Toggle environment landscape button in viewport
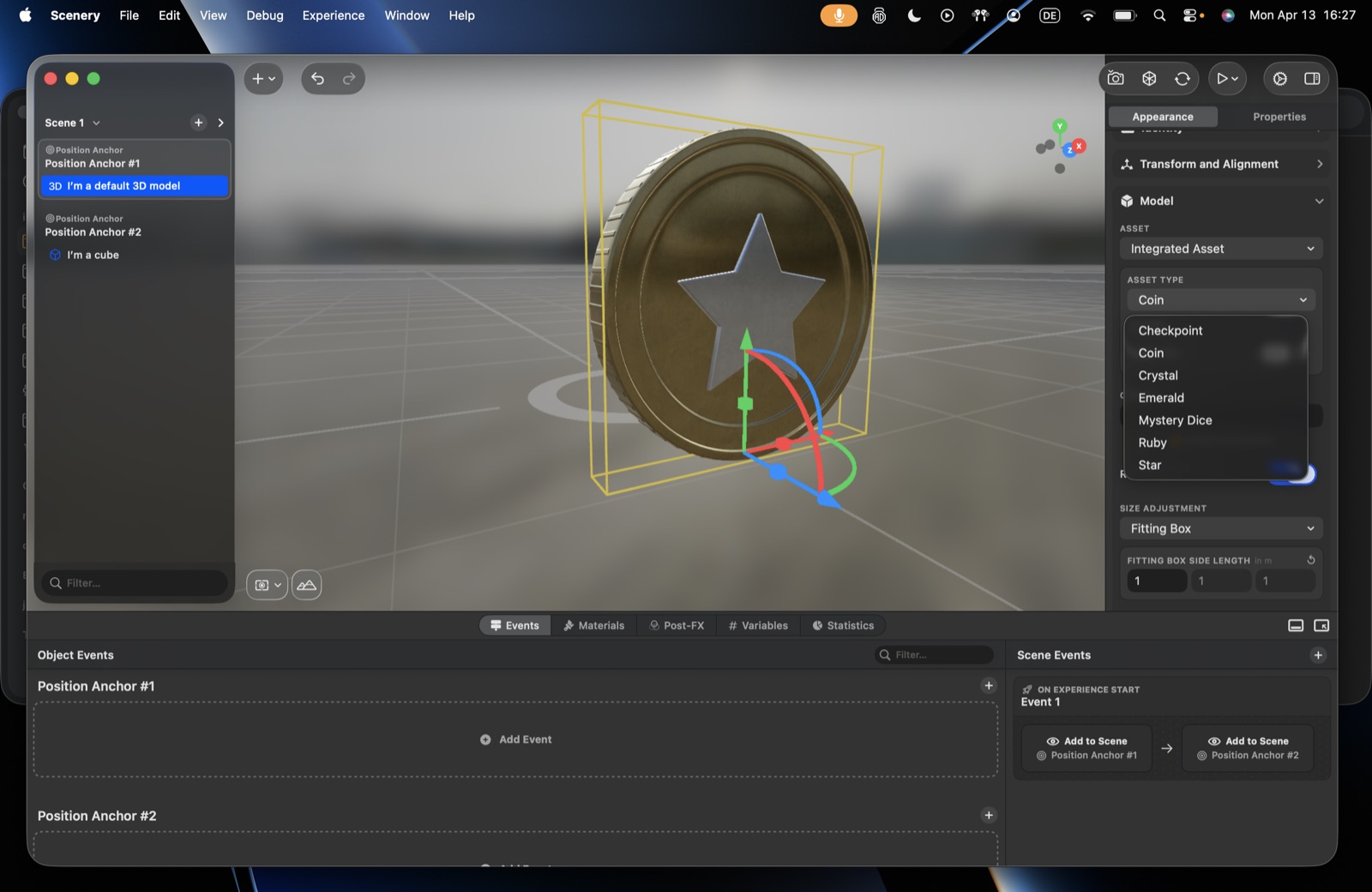1372x892 pixels. pos(306,585)
